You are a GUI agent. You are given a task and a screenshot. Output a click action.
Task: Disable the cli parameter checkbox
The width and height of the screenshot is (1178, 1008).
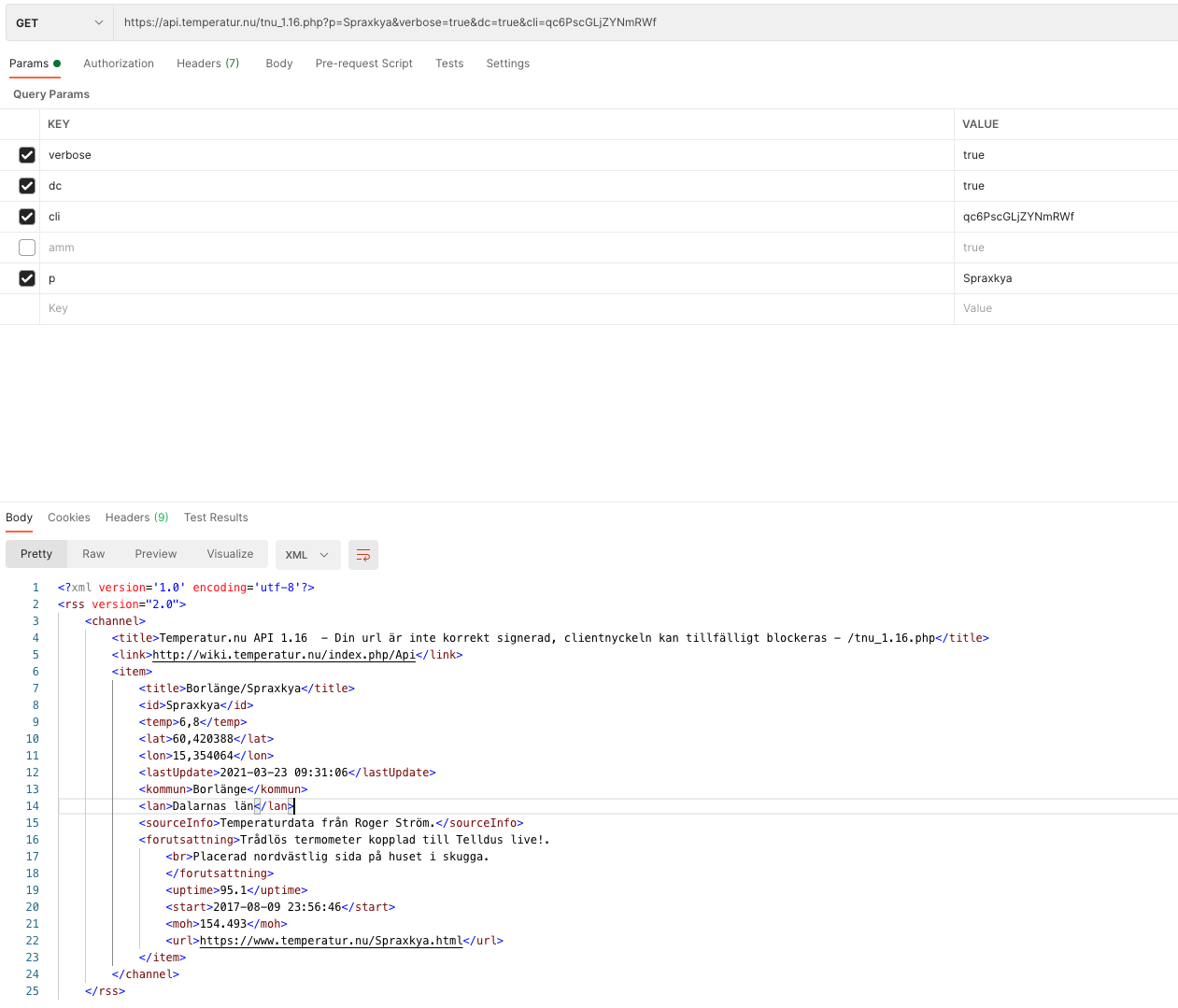coord(27,217)
